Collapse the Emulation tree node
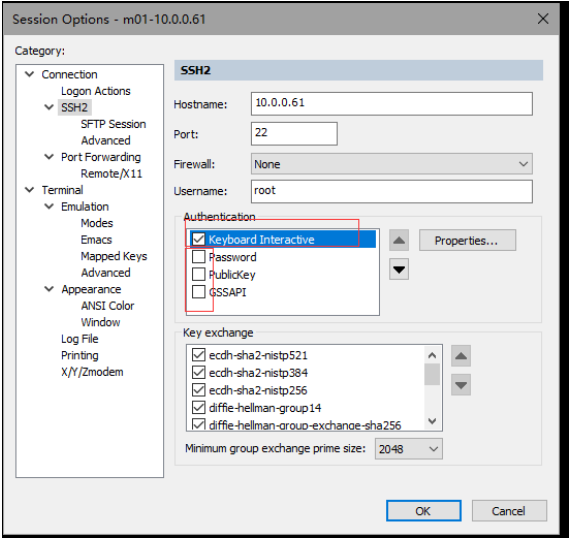The height and width of the screenshot is (539, 569). (x=49, y=207)
